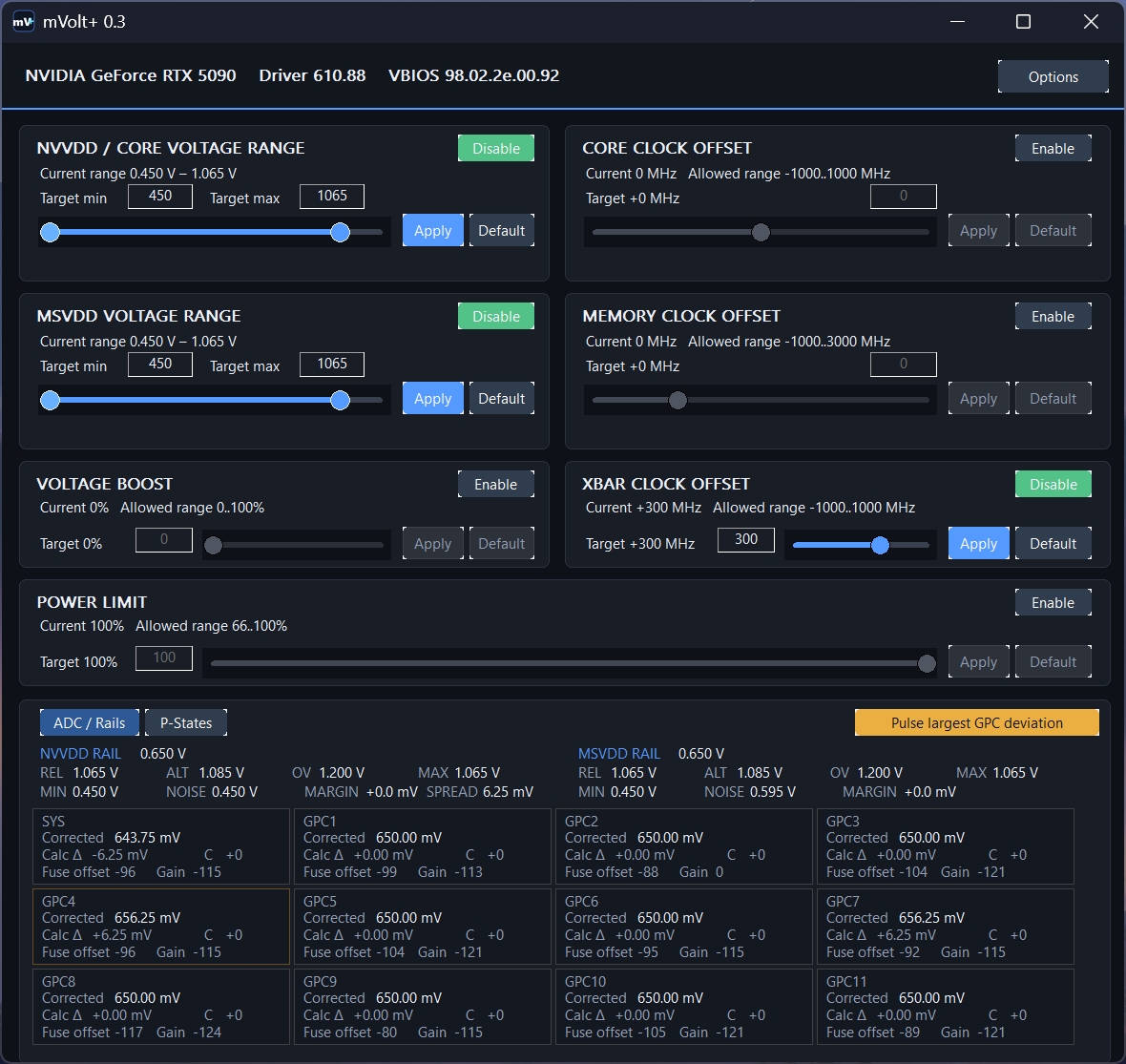Select the SYS ADC card

point(161,846)
